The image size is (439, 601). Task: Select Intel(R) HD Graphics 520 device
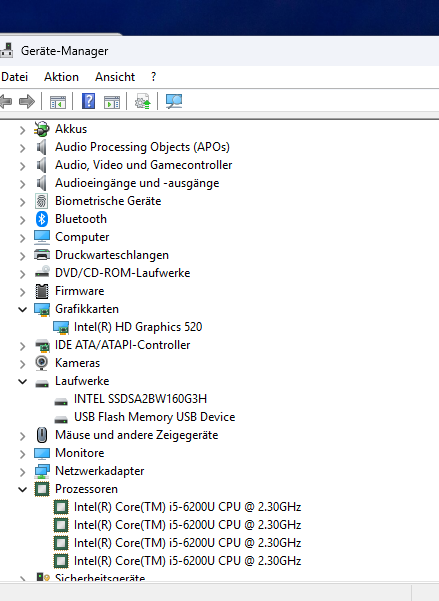tap(138, 327)
